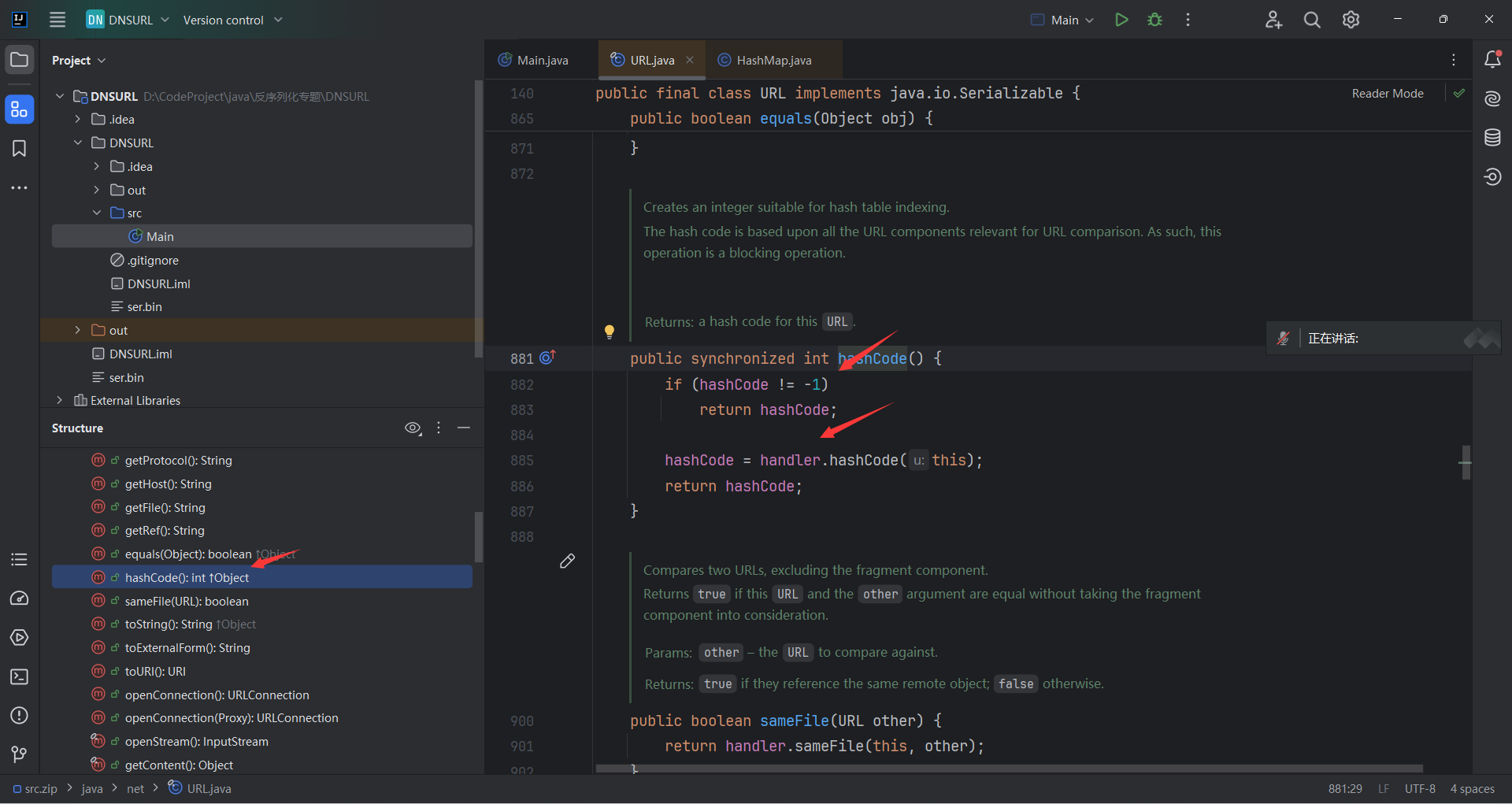The image size is (1512, 804).
Task: Click the net breadcrumb
Action: coord(135,788)
